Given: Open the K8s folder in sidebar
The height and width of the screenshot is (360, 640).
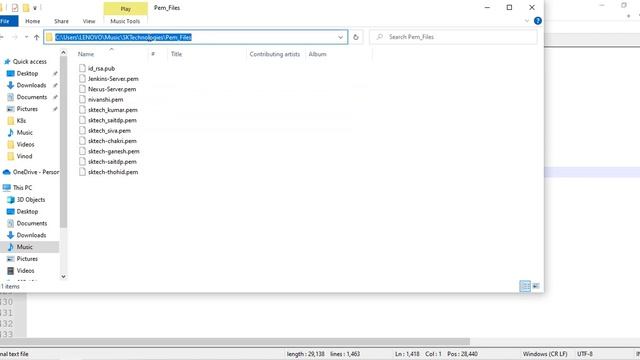Looking at the screenshot, I should (x=21, y=121).
